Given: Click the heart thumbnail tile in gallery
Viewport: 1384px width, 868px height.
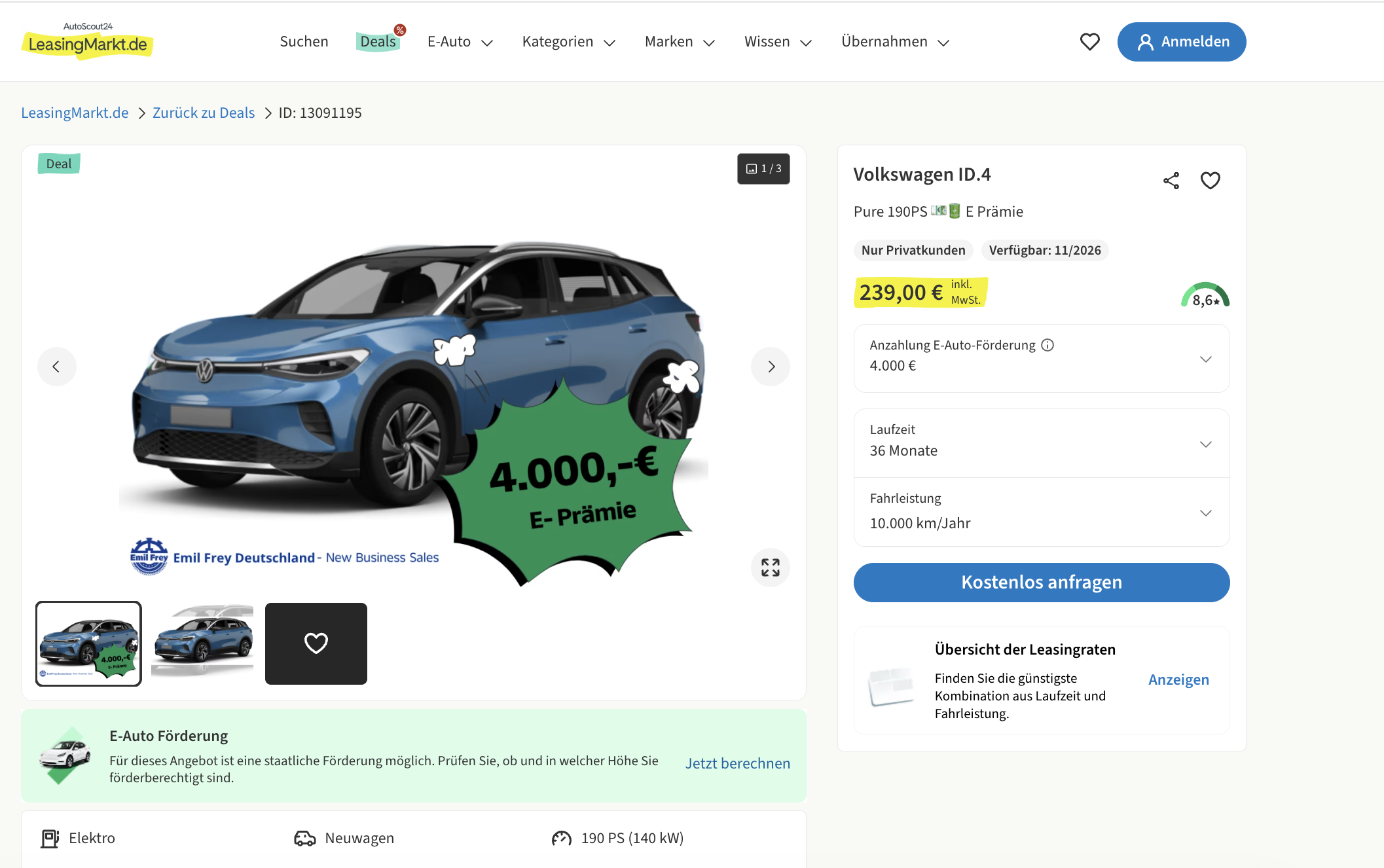Looking at the screenshot, I should (316, 643).
